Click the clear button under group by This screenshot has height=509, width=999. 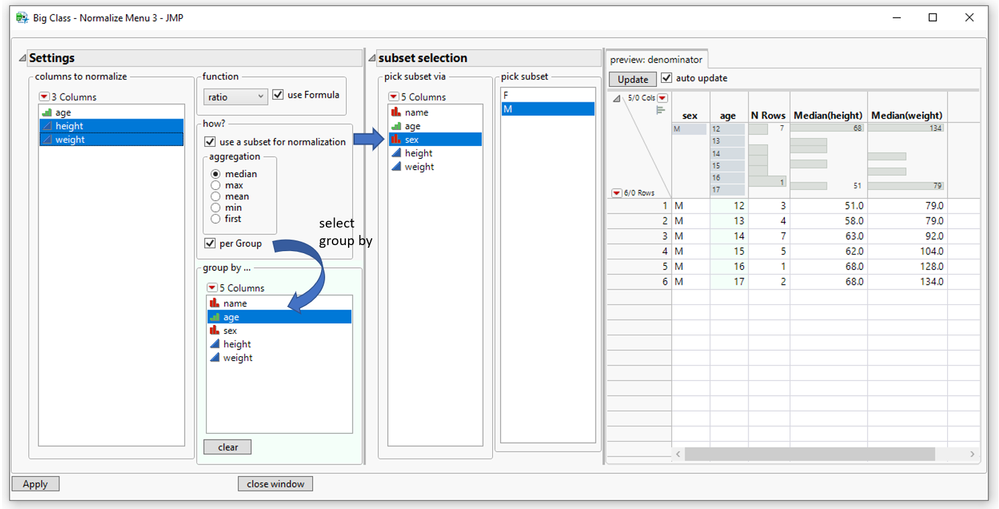click(227, 447)
